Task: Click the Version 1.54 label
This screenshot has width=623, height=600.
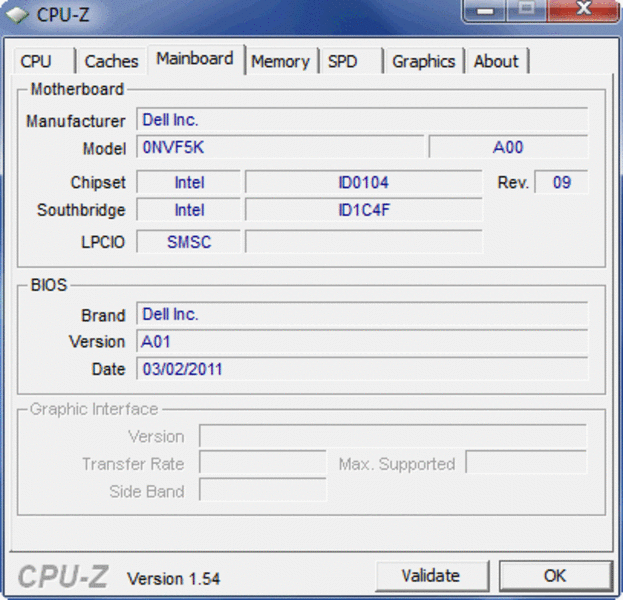Action: (x=173, y=579)
